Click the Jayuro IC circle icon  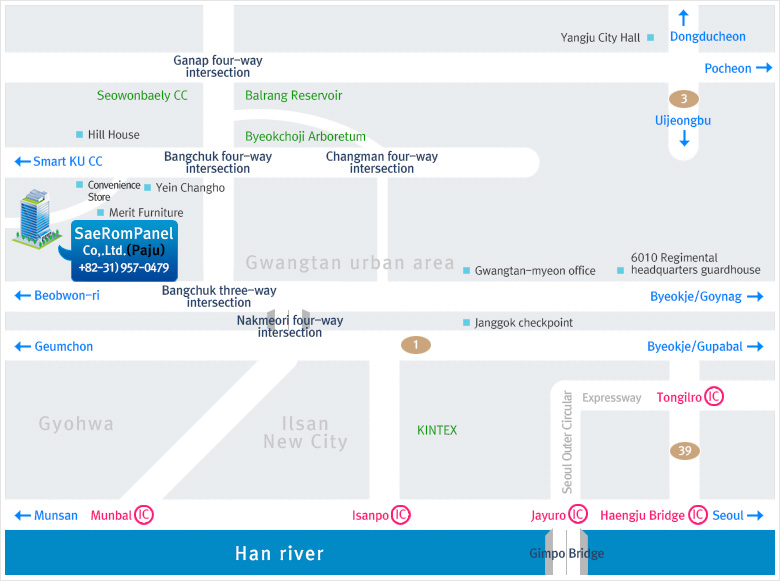click(578, 514)
